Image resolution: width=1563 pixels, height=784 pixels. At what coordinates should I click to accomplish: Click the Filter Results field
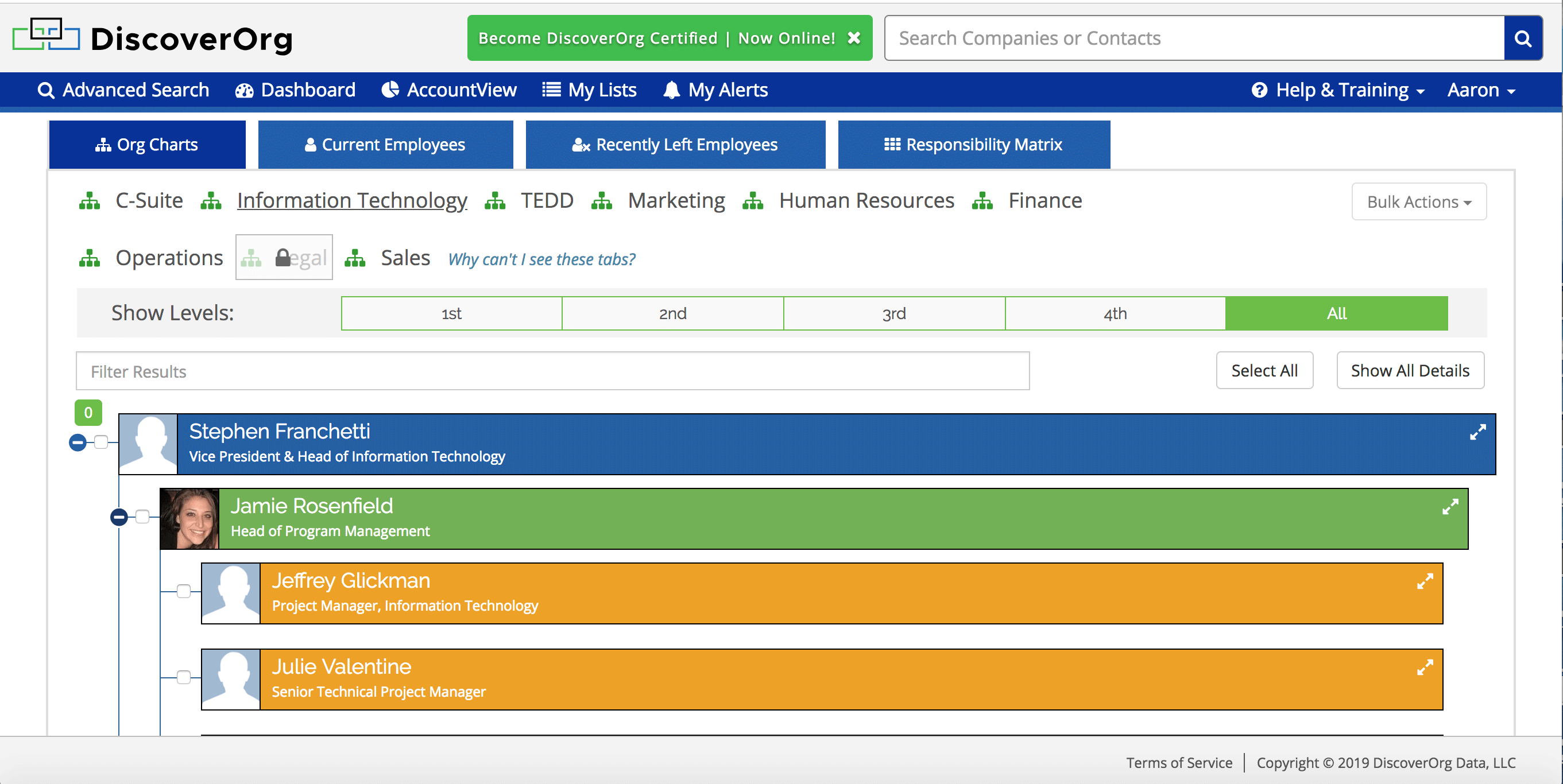click(x=553, y=371)
